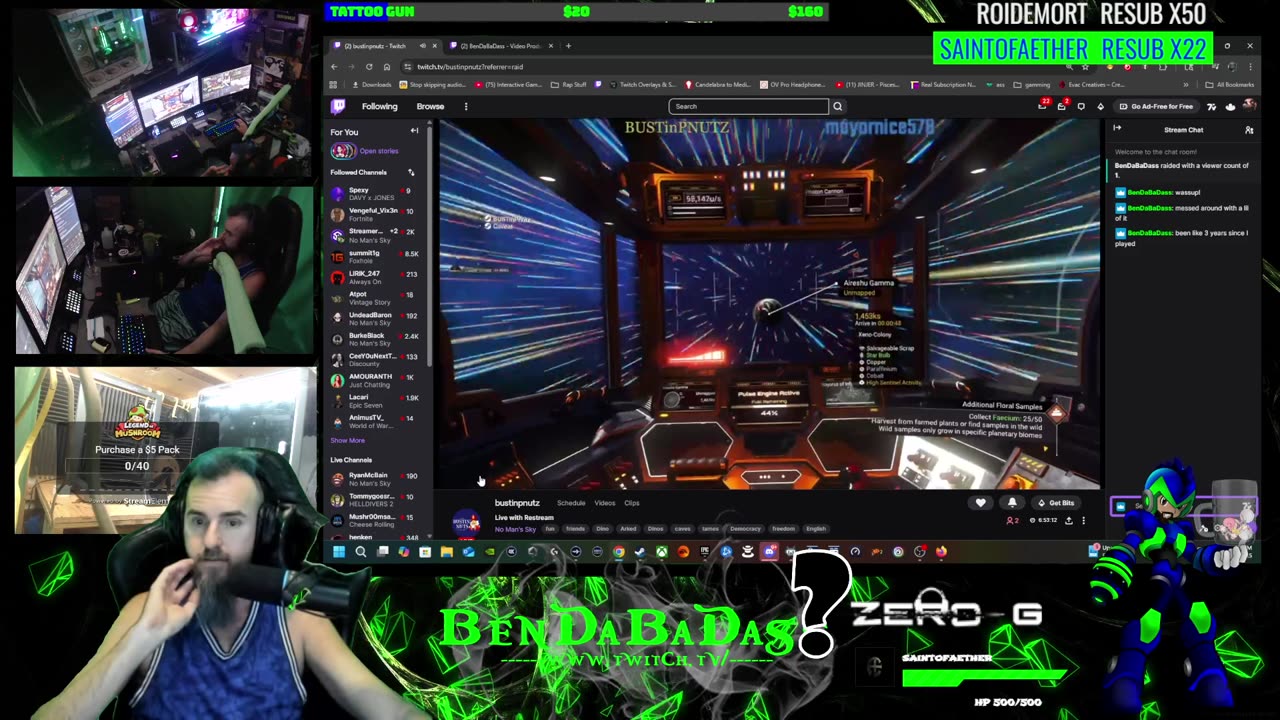The height and width of the screenshot is (720, 1280).
Task: Click the English stream tag
Action: click(x=816, y=529)
